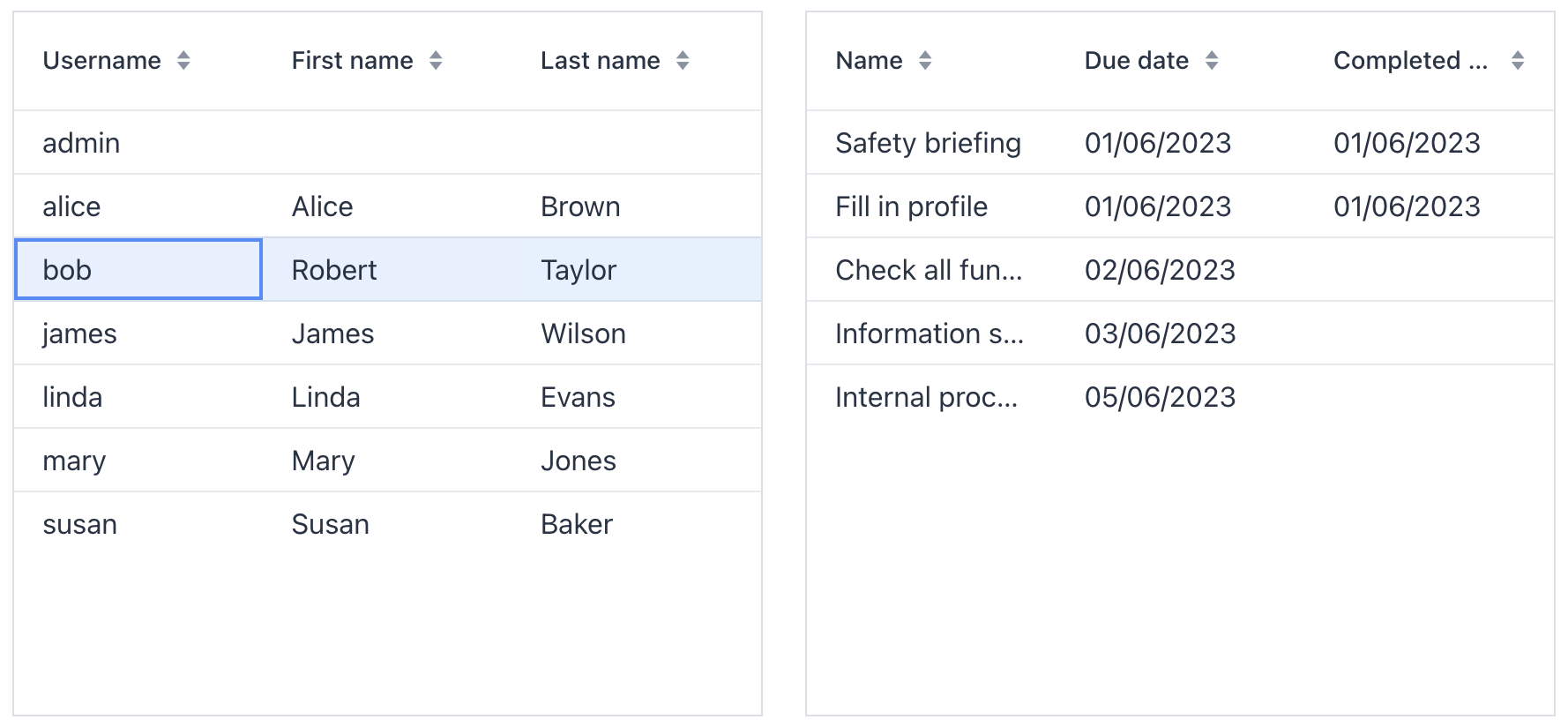Sort tasks by clicking the Due date header

coord(1135,60)
